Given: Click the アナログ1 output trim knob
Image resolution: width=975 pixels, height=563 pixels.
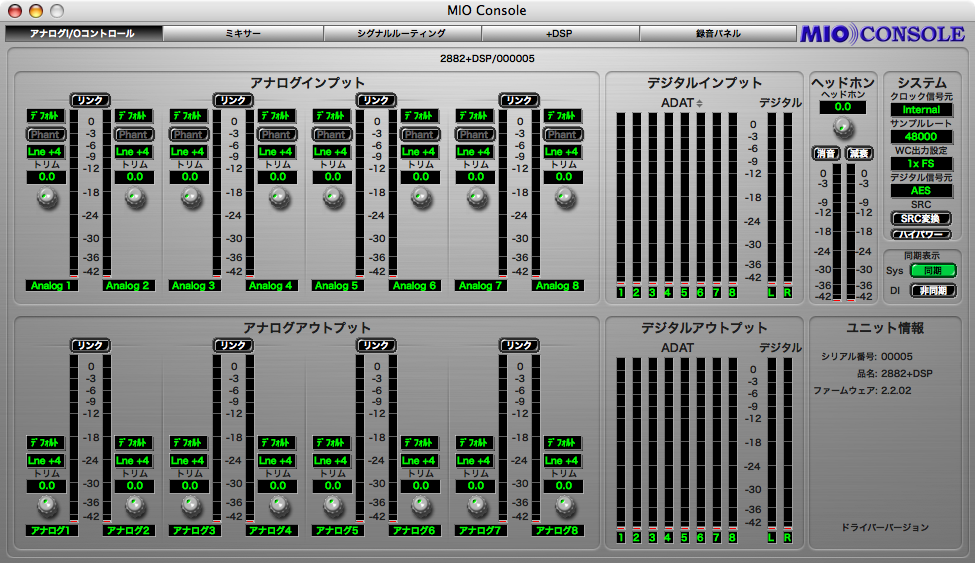Looking at the screenshot, I should [x=47, y=506].
